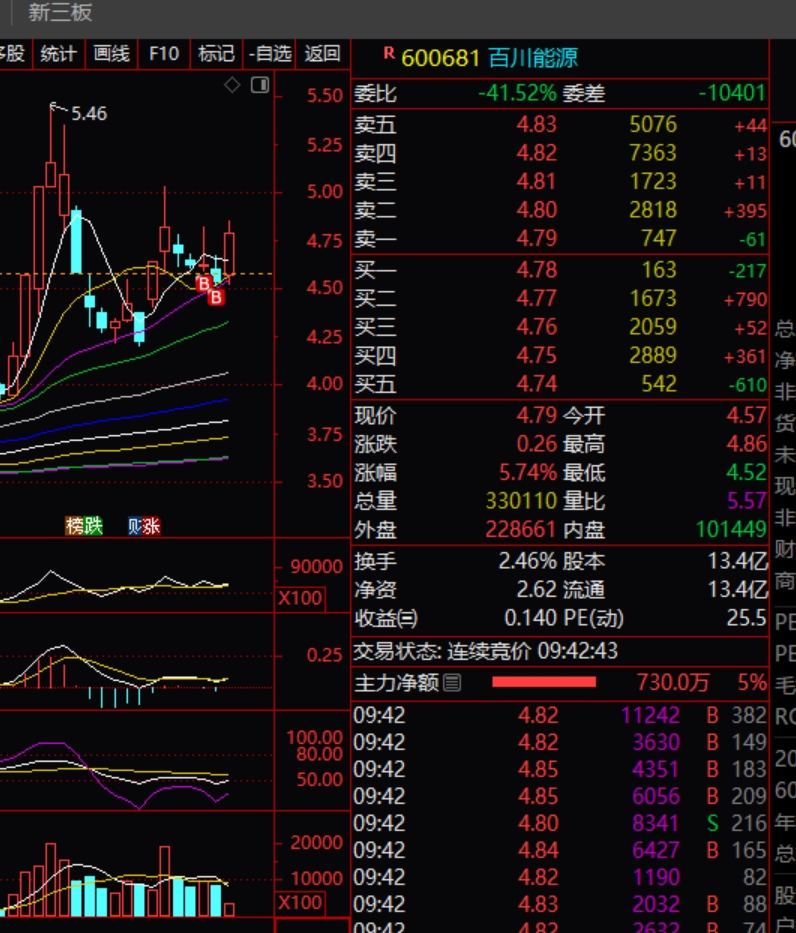Select 买五 bid price 4.74
This screenshot has height=933, width=796.
pos(536,384)
